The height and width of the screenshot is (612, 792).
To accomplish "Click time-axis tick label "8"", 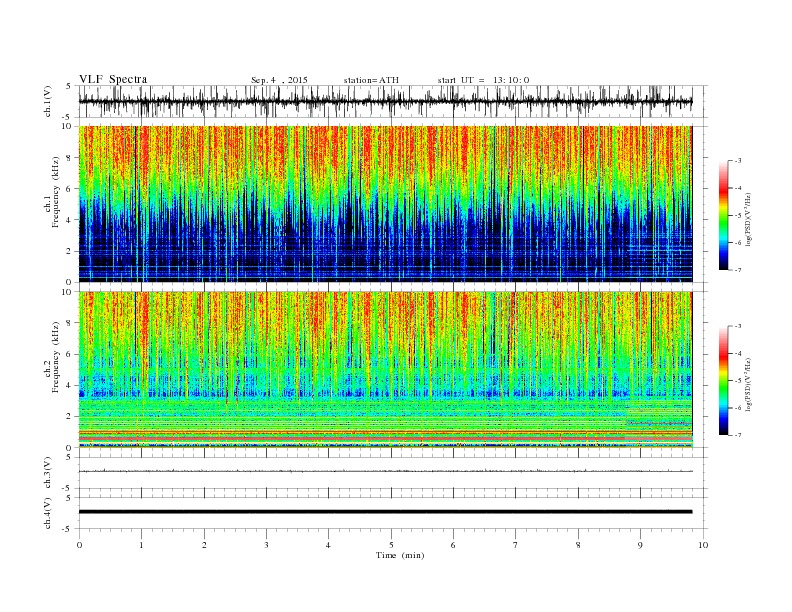I will [x=578, y=545].
